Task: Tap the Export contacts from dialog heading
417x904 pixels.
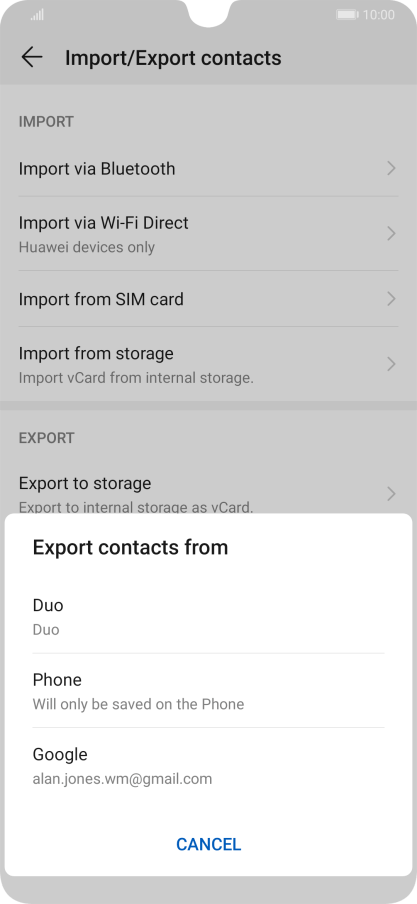Action: pyautogui.click(x=130, y=547)
